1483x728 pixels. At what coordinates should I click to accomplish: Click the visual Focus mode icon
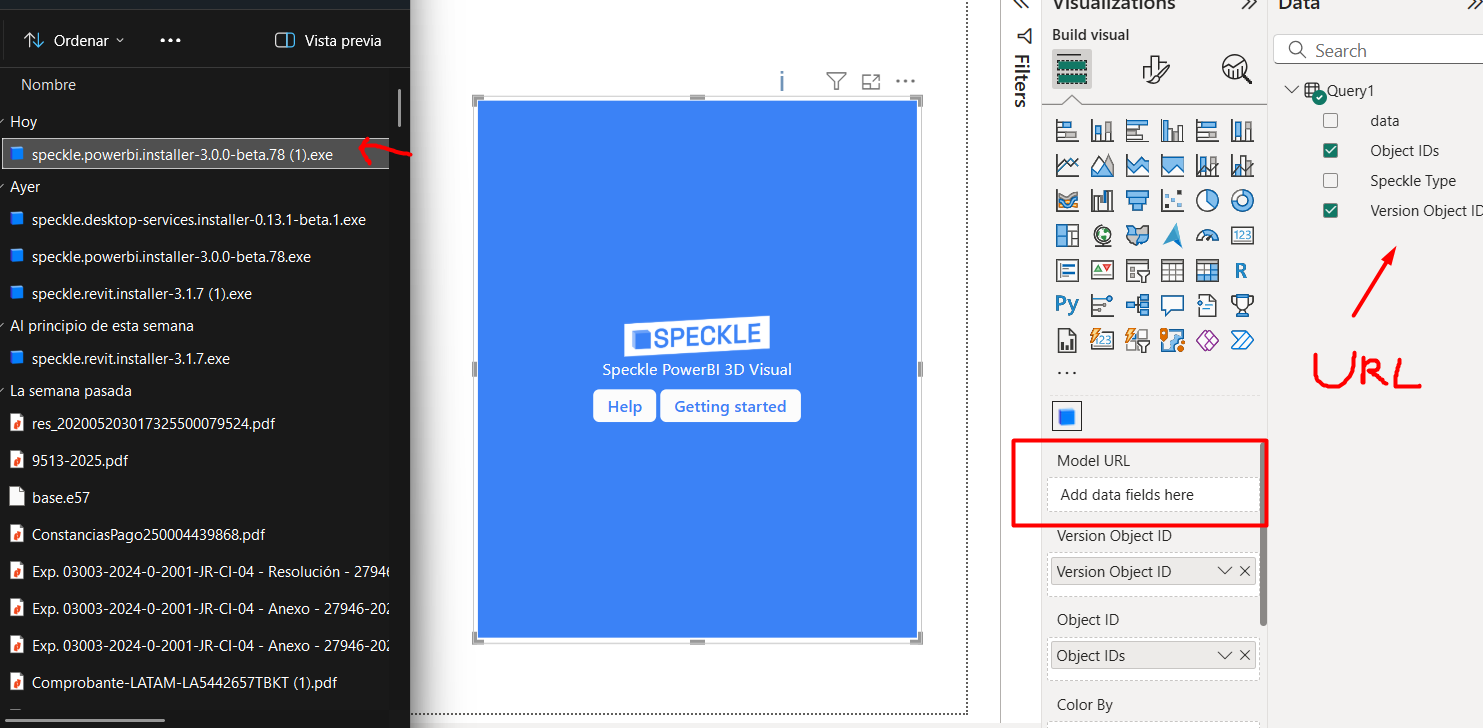(871, 82)
